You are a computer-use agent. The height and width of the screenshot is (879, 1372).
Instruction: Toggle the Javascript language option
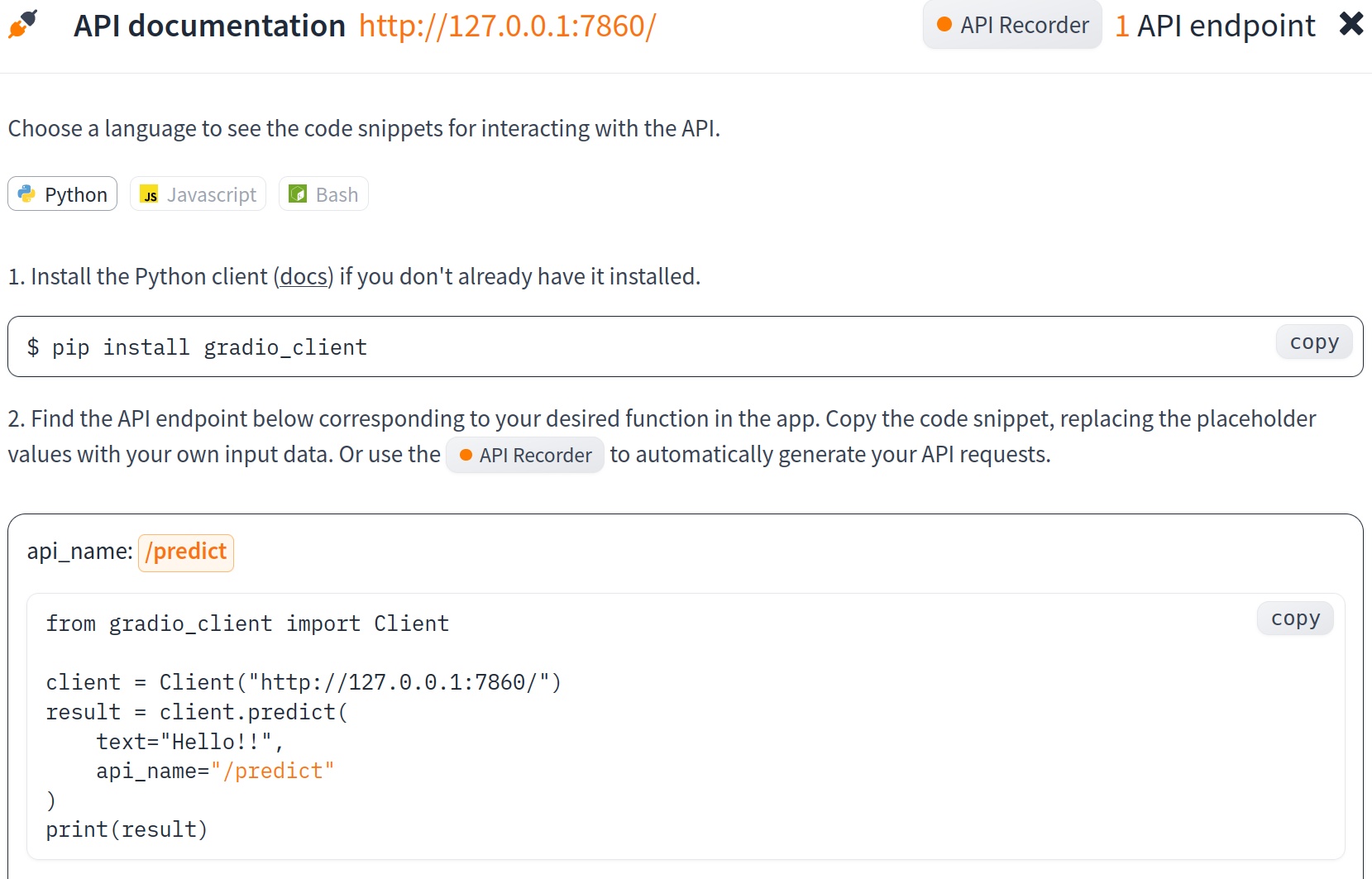pyautogui.click(x=198, y=193)
